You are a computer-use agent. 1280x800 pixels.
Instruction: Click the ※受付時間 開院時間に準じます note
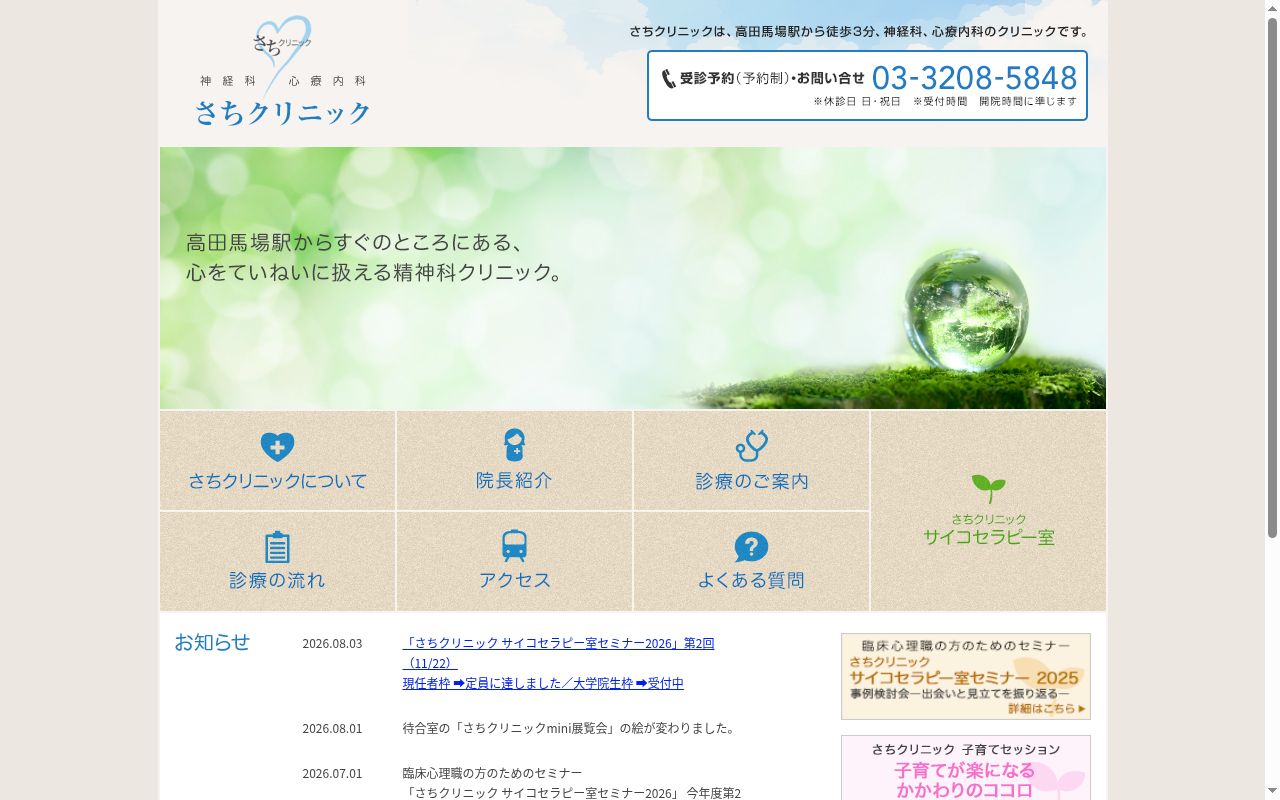pos(995,101)
